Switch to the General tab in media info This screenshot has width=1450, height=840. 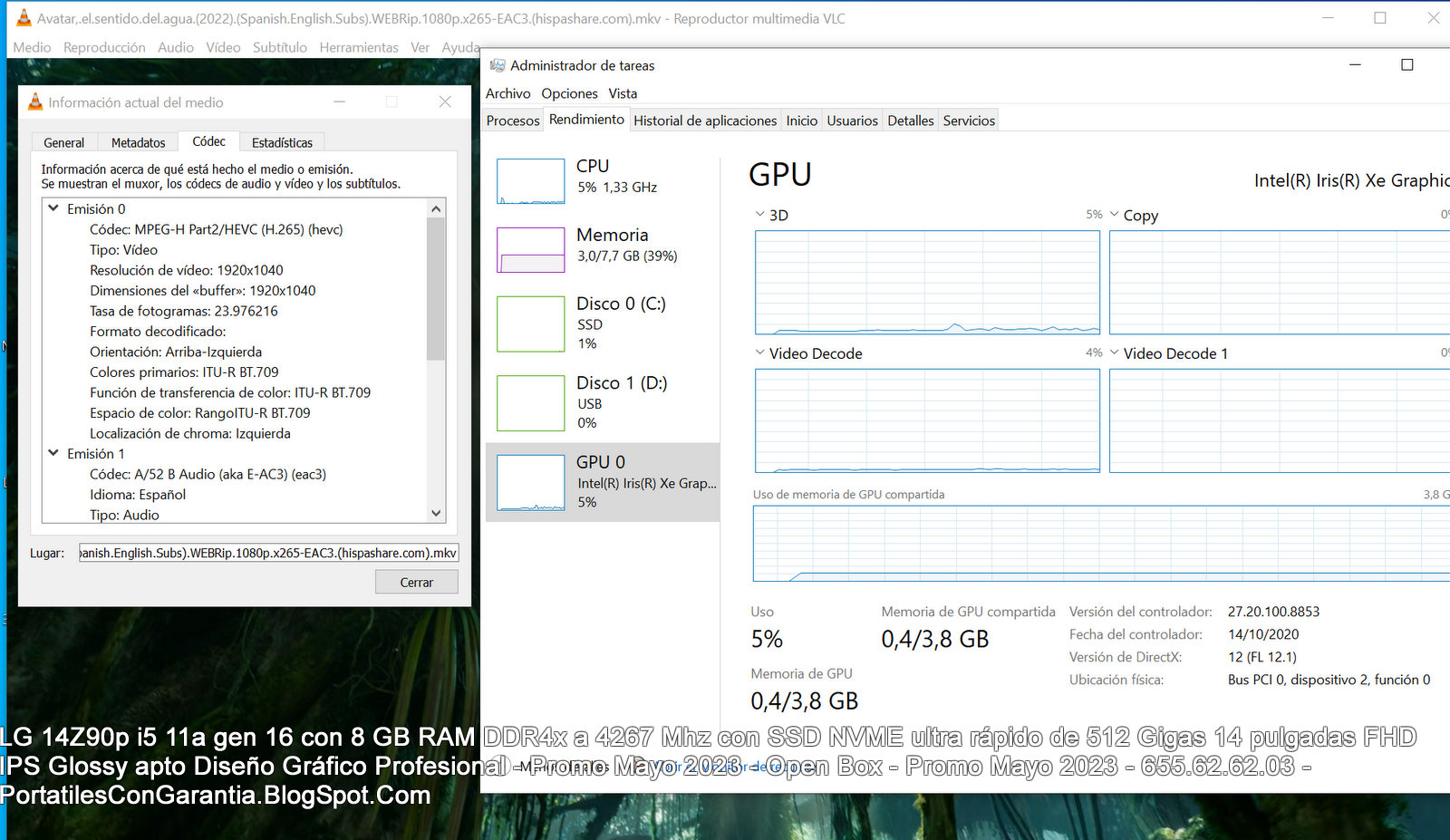tap(63, 142)
